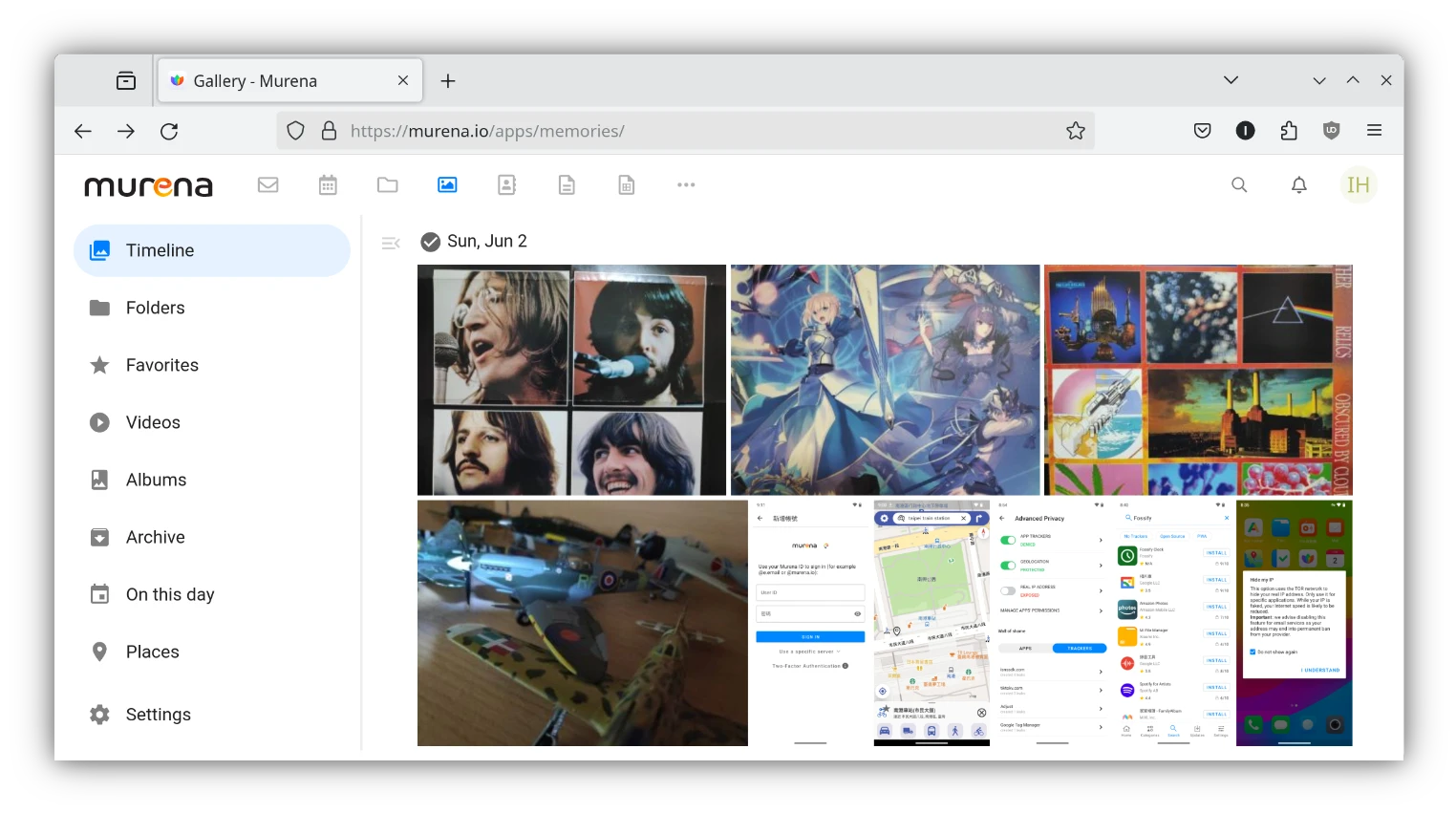Click the murena.io address bar

click(x=669, y=131)
